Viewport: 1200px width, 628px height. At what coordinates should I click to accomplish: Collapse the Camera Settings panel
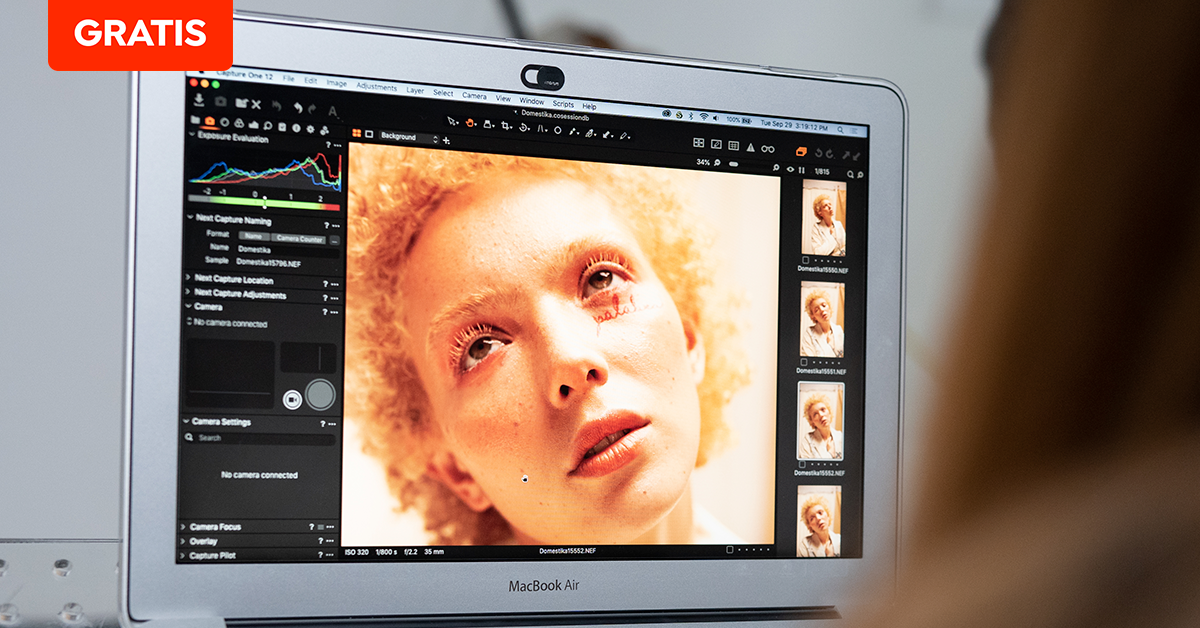click(186, 421)
